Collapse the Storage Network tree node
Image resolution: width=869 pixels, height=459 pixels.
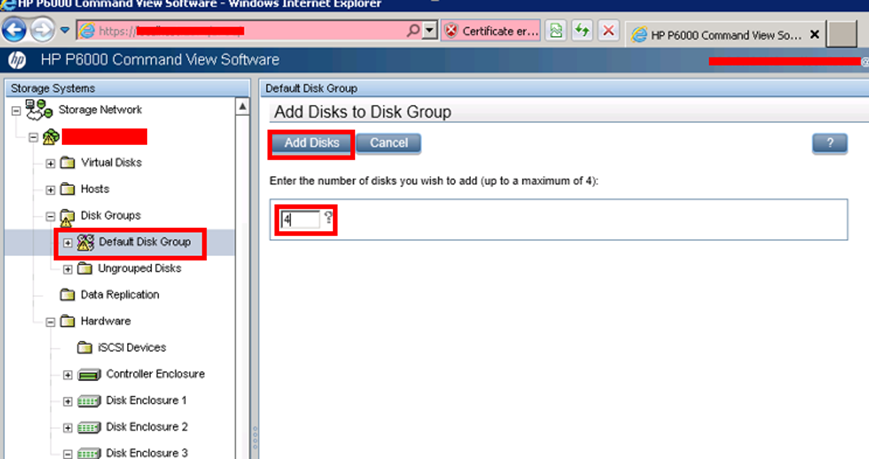(16, 111)
